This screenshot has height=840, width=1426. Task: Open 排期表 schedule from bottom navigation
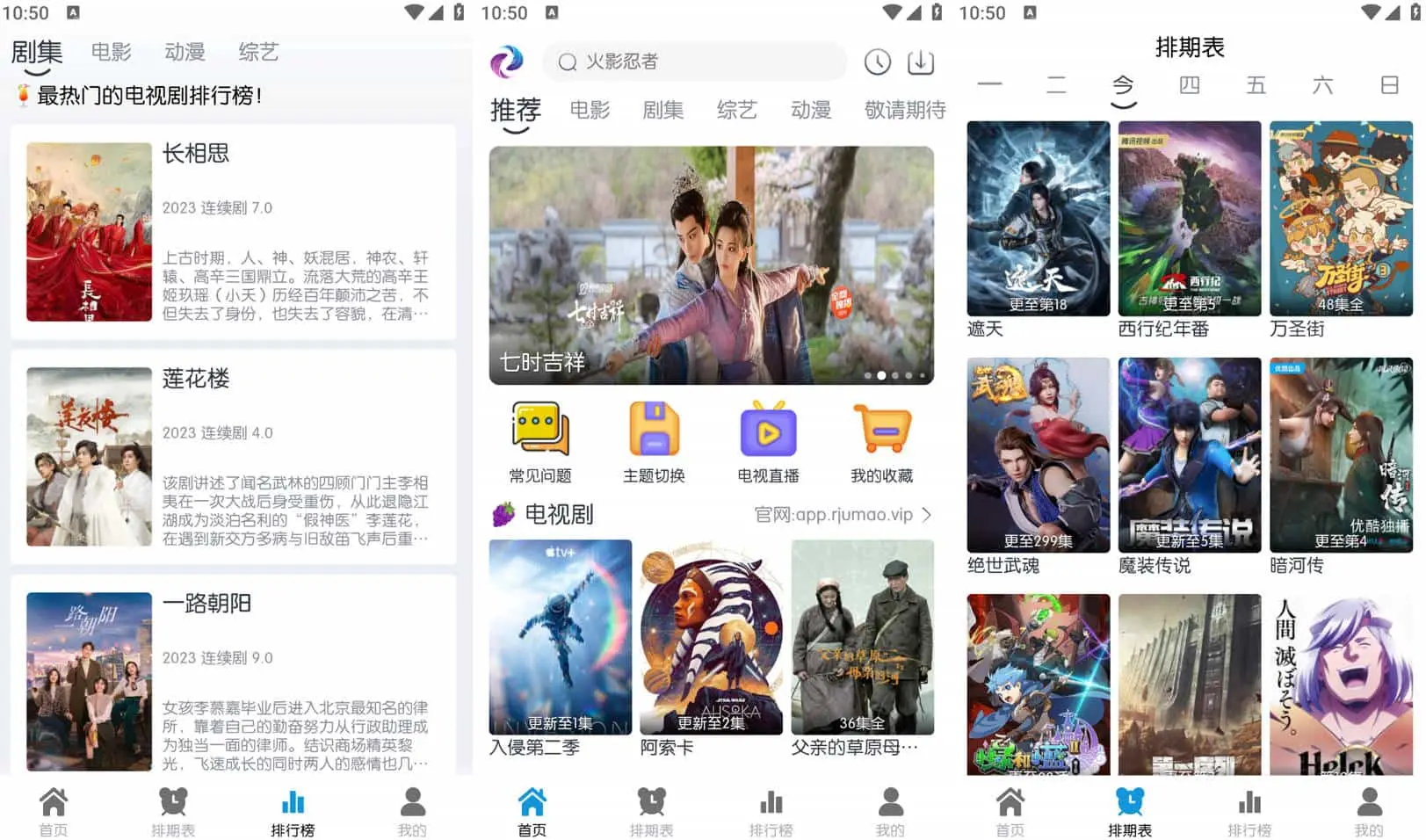point(652,808)
